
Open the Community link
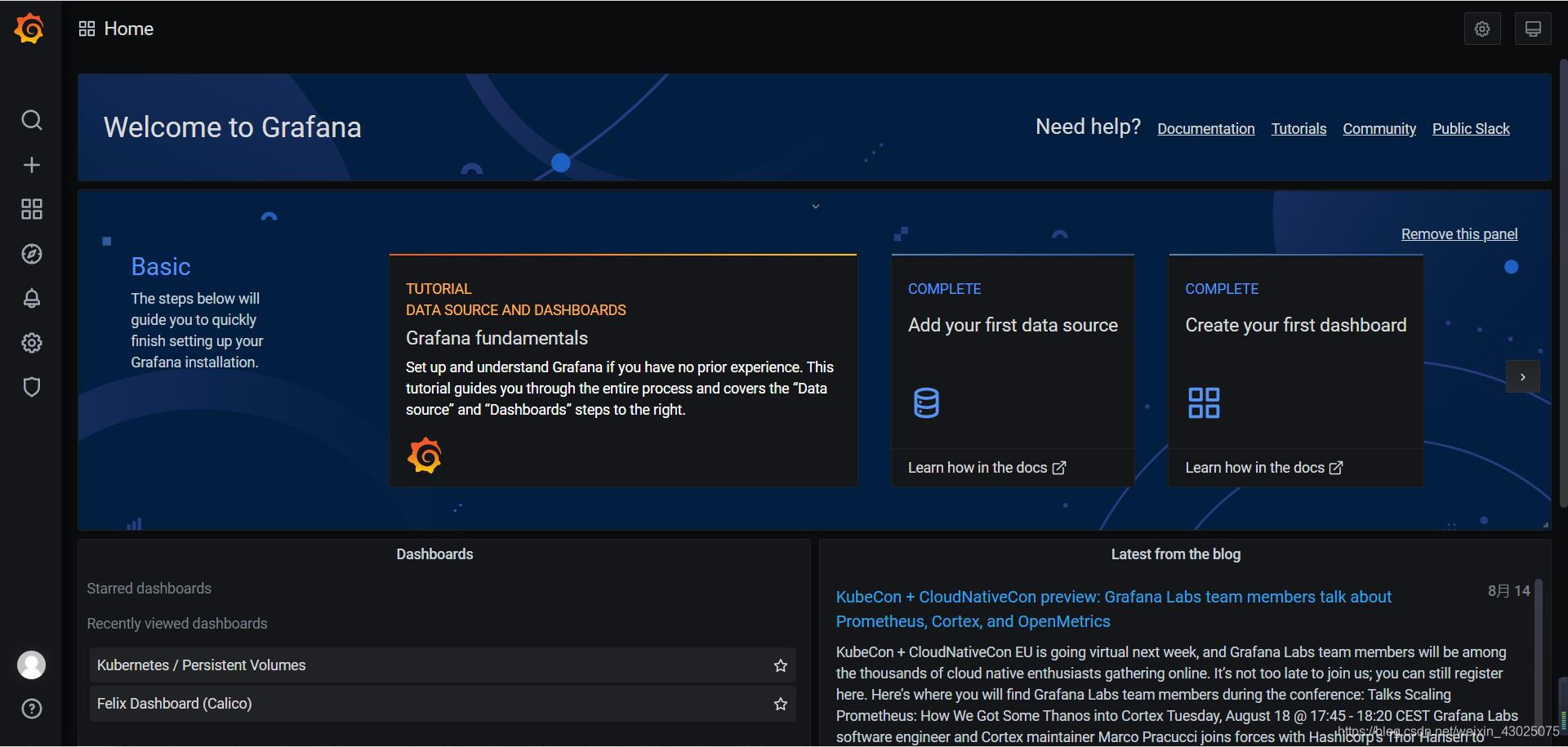tap(1379, 129)
